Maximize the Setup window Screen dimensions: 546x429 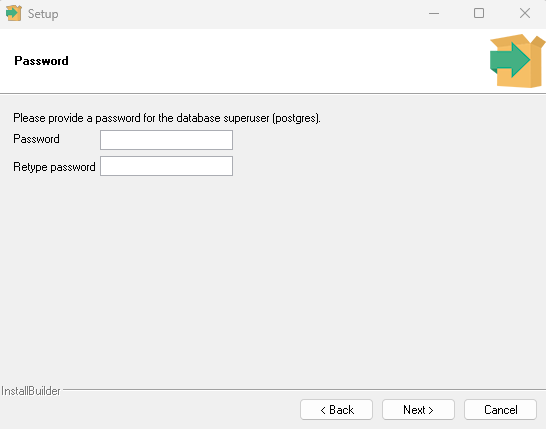(x=479, y=14)
